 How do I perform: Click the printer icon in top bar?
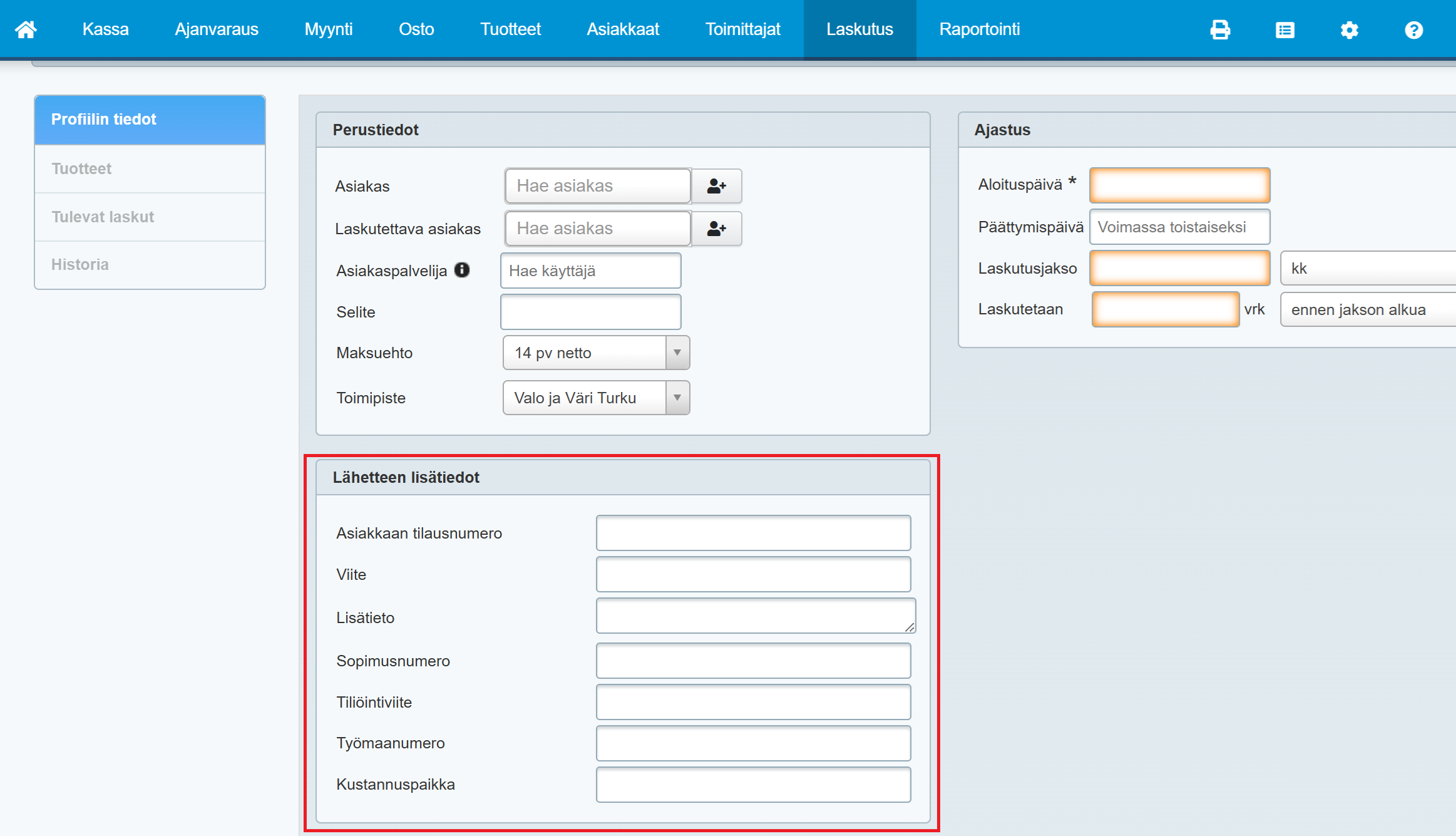pyautogui.click(x=1220, y=29)
